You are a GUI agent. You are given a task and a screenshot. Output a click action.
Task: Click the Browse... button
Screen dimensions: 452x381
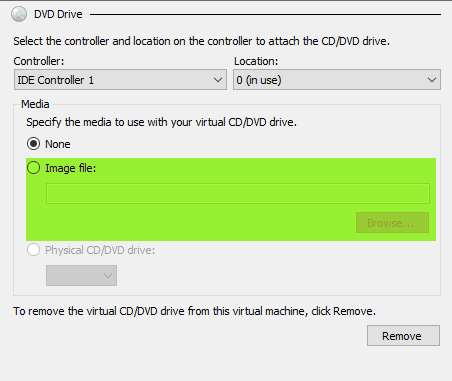click(x=392, y=223)
